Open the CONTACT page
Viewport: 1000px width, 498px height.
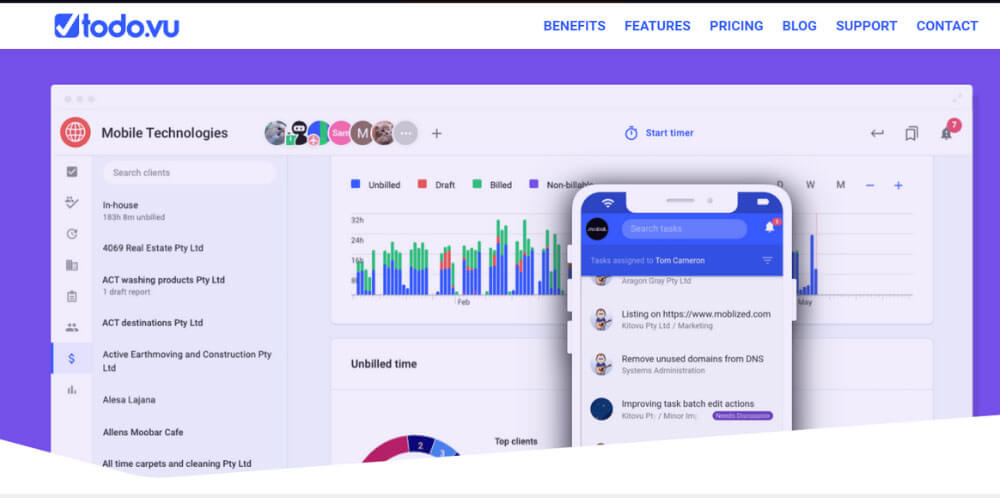pyautogui.click(x=946, y=26)
